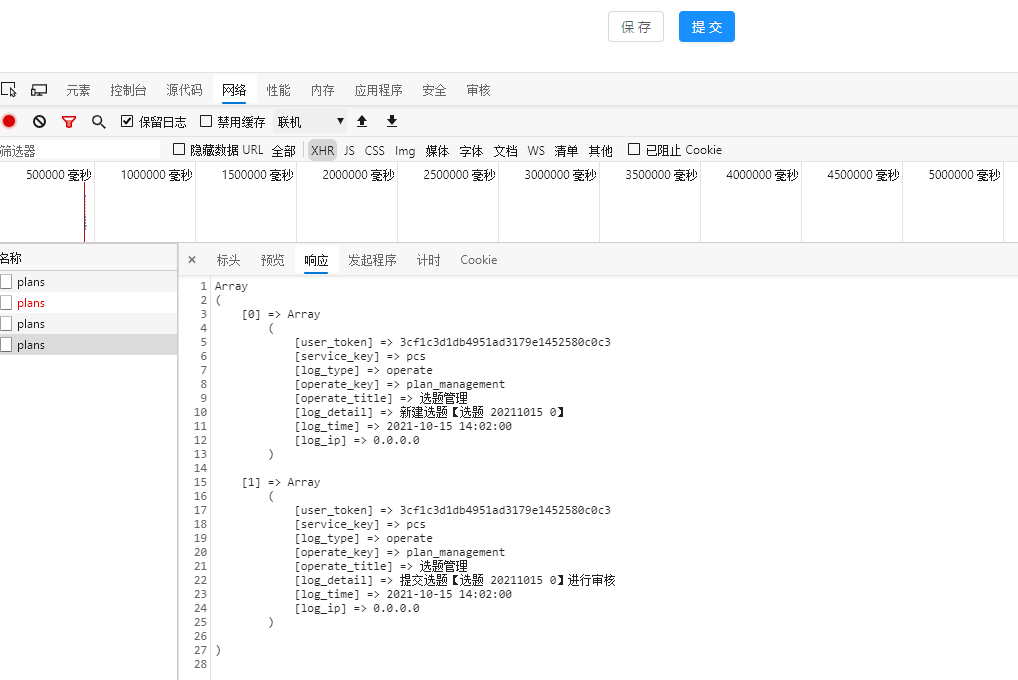Open the 标头 tab in request details

coord(228,260)
